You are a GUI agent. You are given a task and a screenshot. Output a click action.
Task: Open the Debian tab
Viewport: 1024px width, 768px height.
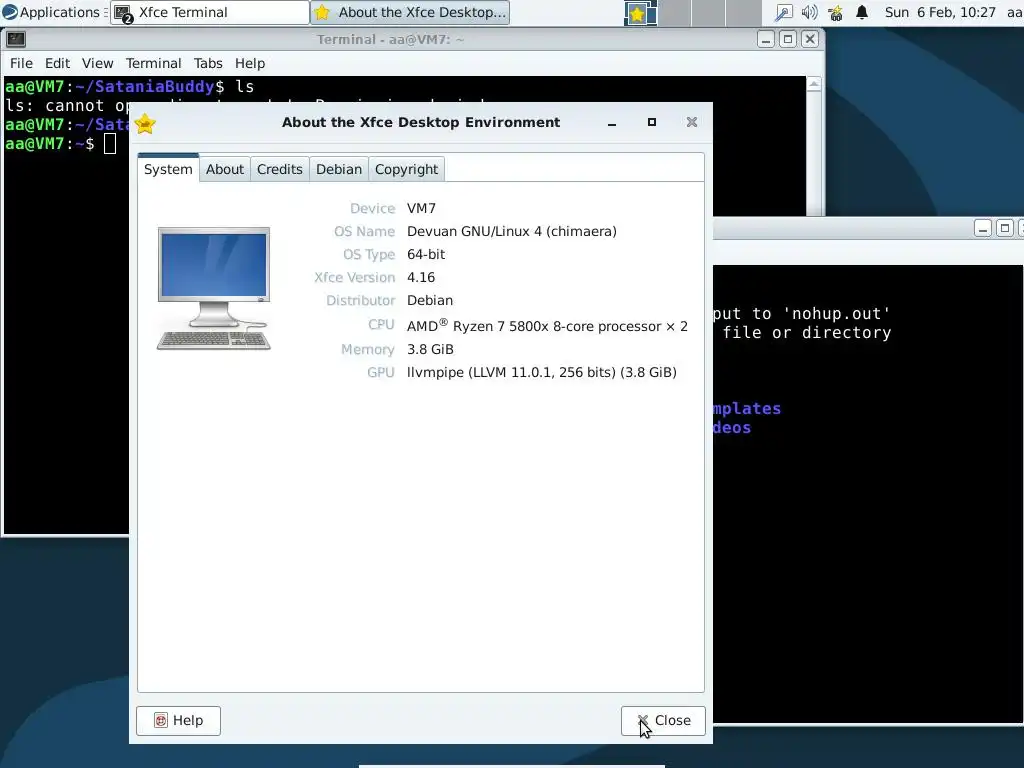[339, 169]
